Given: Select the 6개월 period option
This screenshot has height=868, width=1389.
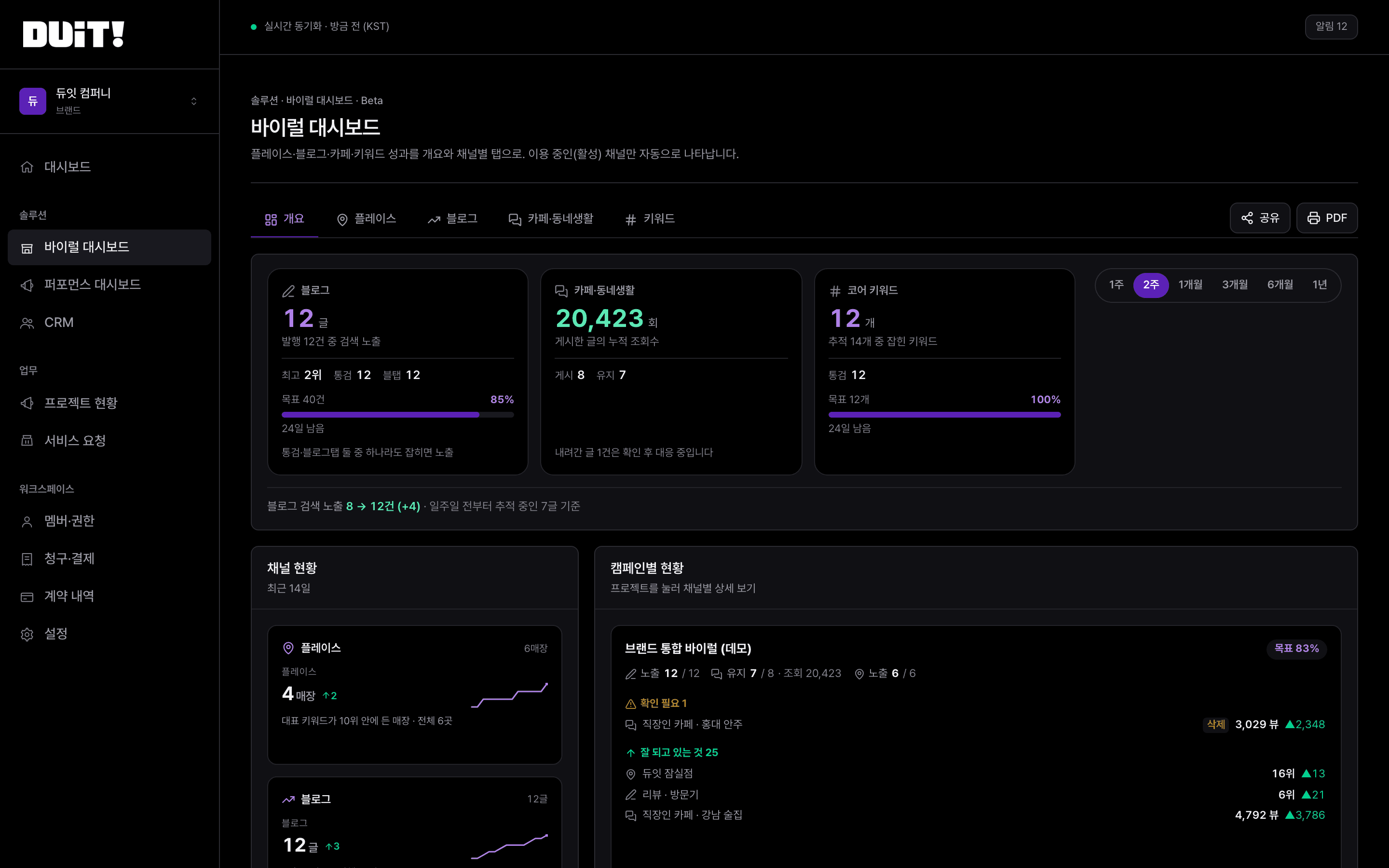Looking at the screenshot, I should point(1280,285).
